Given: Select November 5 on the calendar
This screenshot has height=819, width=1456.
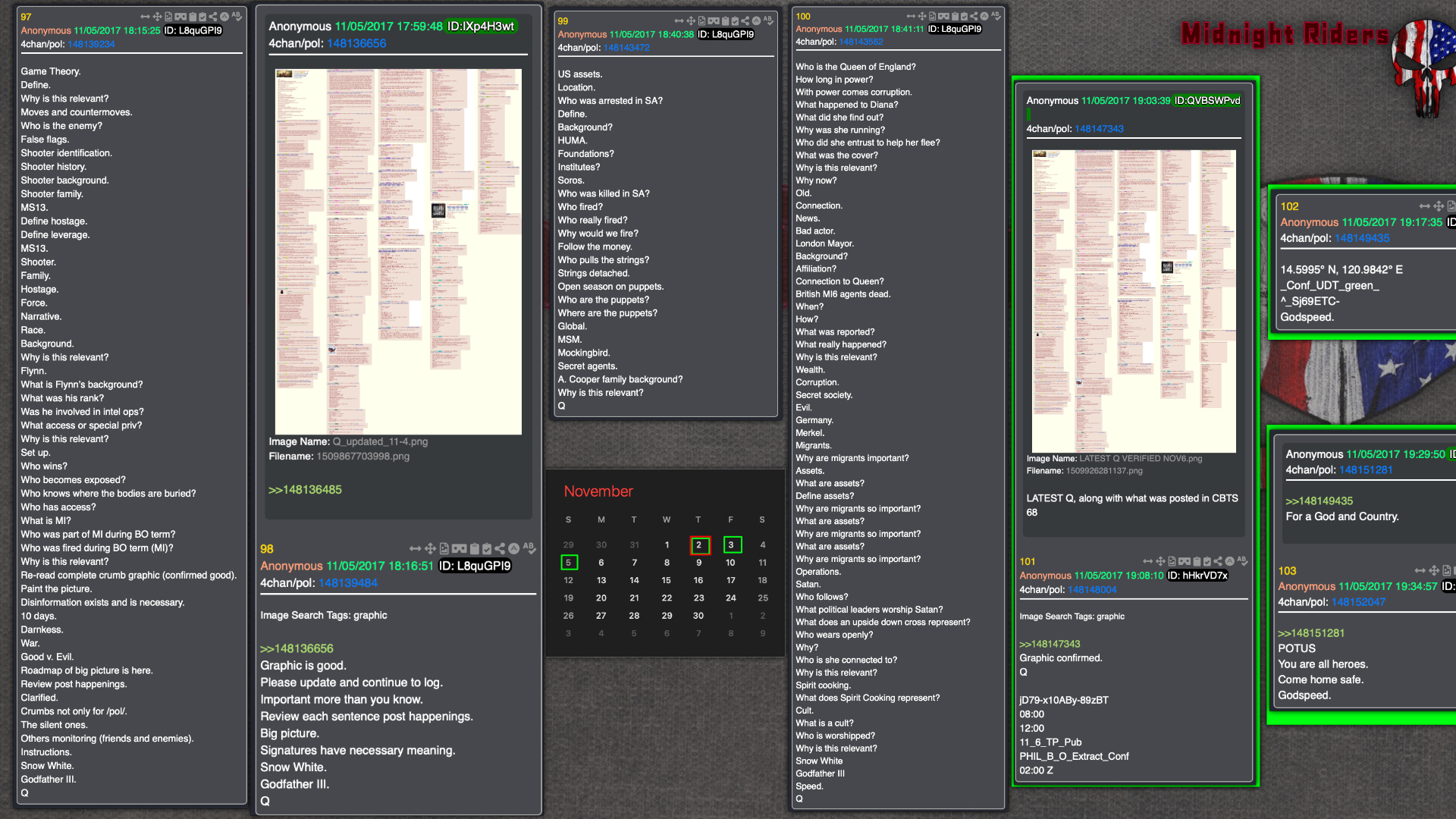Looking at the screenshot, I should (569, 562).
